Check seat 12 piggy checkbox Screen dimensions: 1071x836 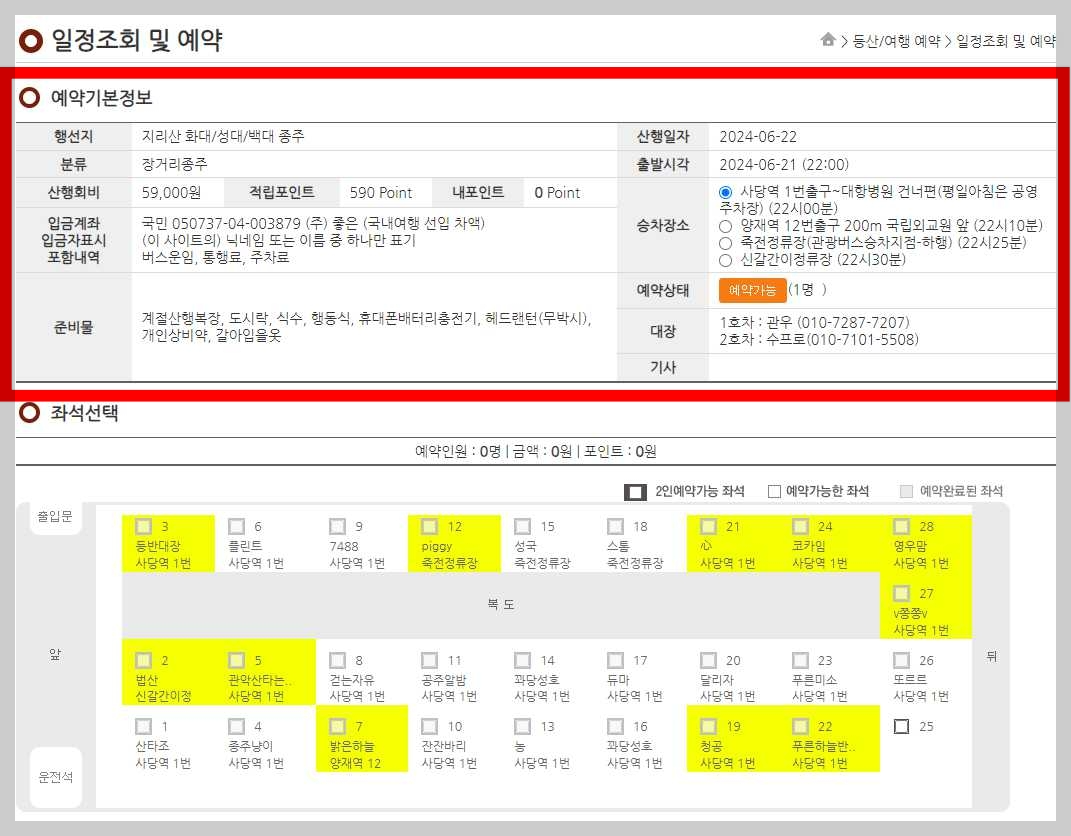coord(430,526)
